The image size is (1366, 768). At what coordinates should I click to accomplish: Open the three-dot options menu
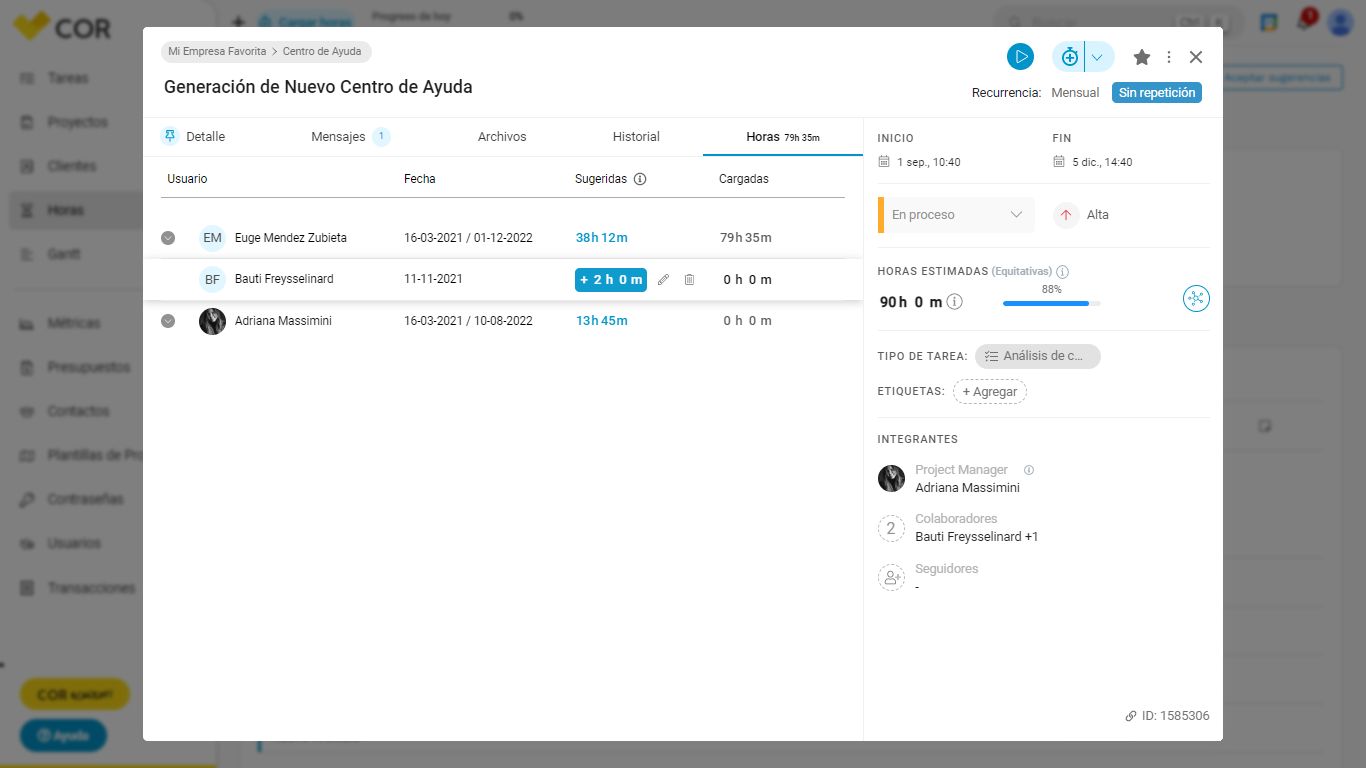point(1169,57)
